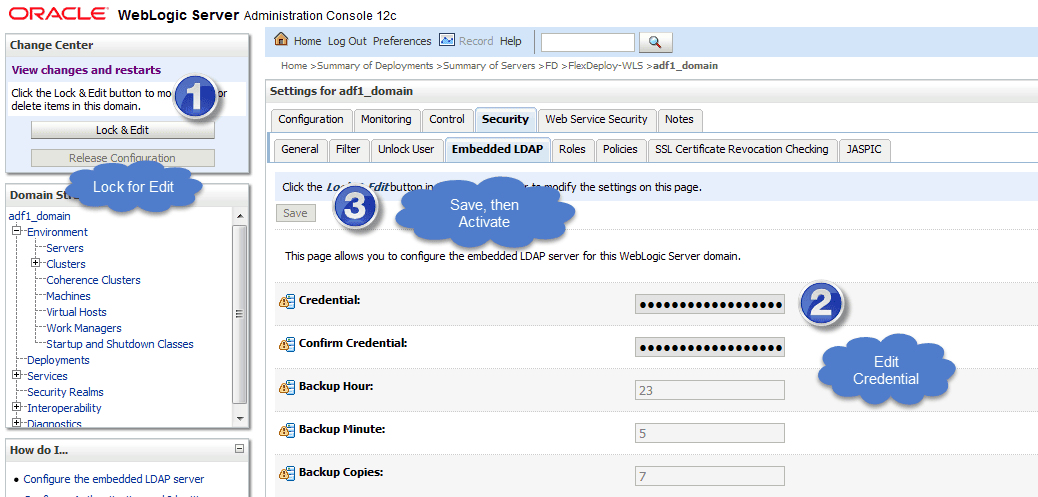This screenshot has width=1038, height=497.
Task: Open the Configuration tab
Action: pos(310,120)
